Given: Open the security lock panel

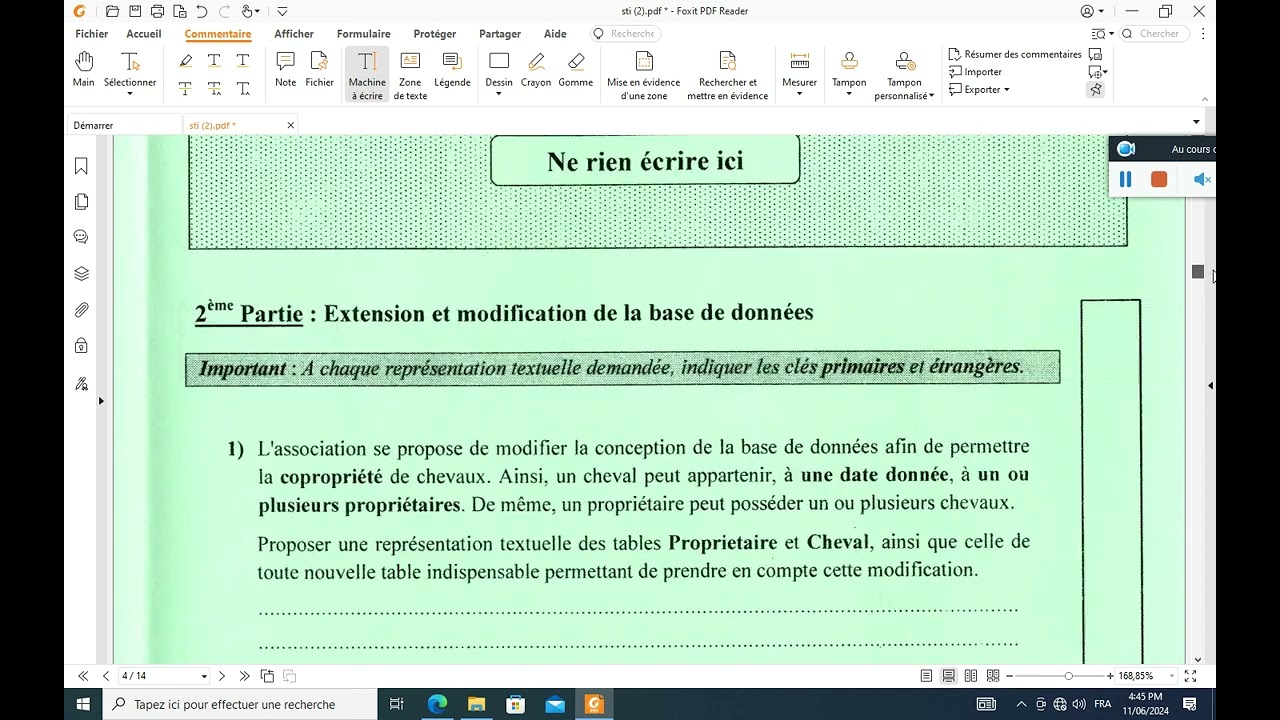Looking at the screenshot, I should point(81,346).
